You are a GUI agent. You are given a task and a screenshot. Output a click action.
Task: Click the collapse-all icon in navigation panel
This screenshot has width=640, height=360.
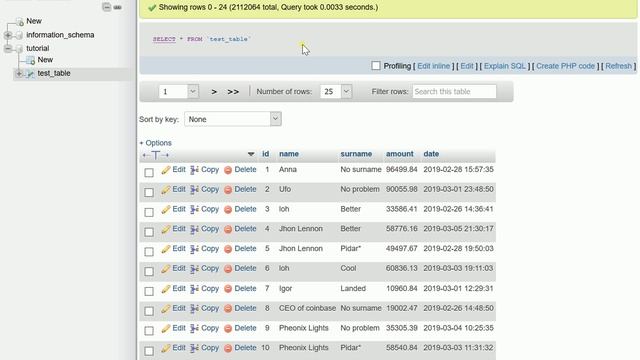(107, 7)
